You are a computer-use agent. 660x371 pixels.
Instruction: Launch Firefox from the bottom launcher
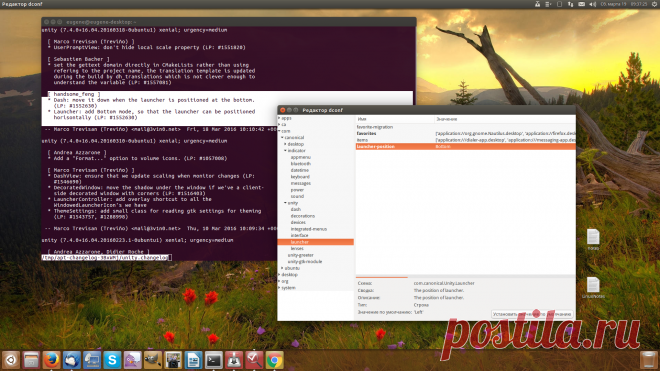click(x=51, y=360)
